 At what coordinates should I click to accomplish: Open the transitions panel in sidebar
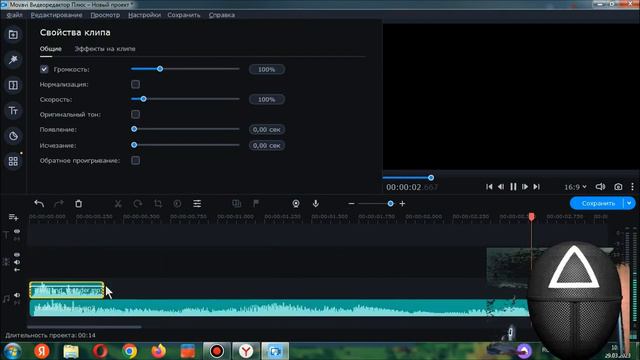pos(13,85)
